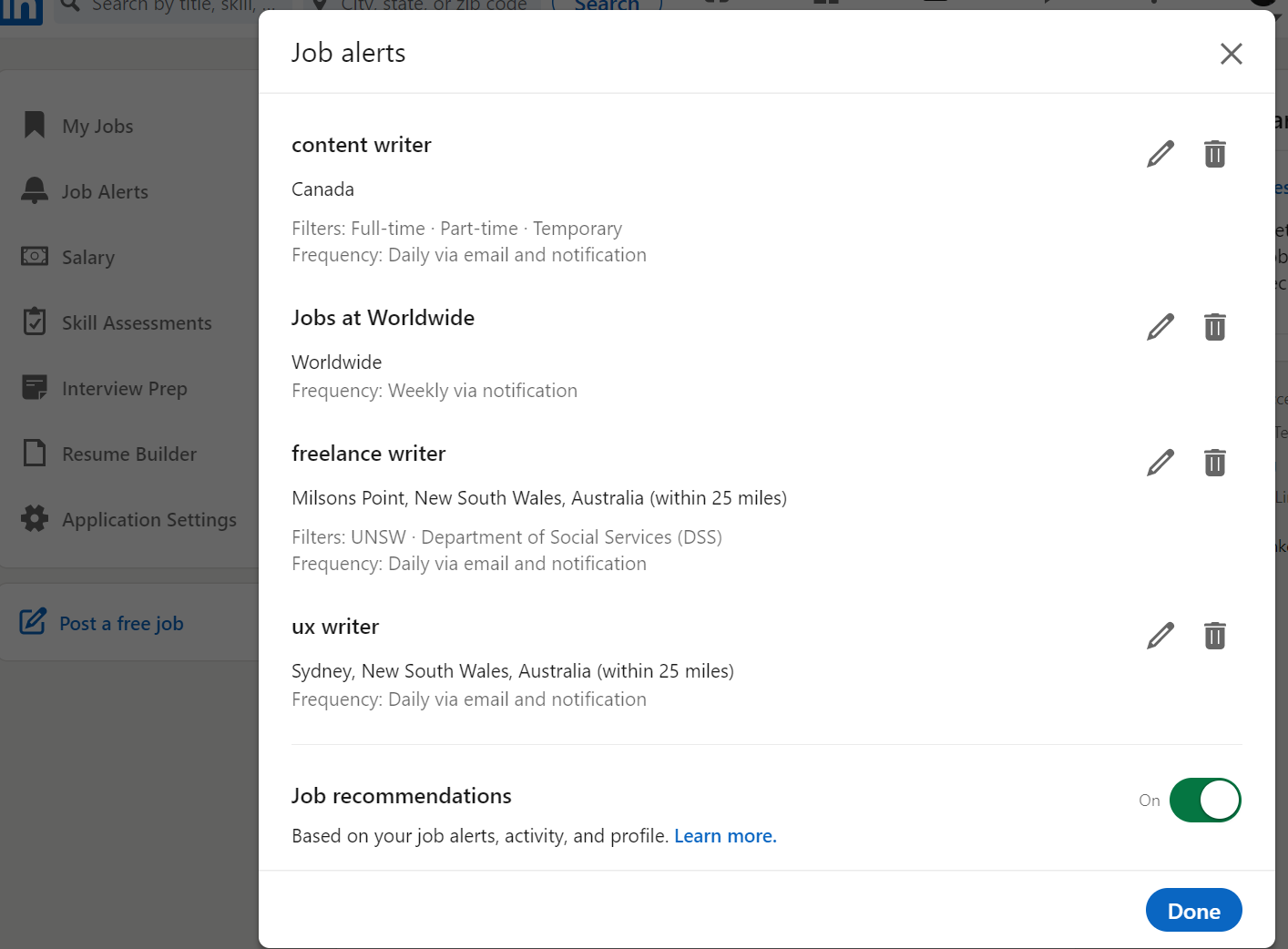Screen dimensions: 1288x949
Task: Open Resume Builder from sidebar
Action: 129,454
